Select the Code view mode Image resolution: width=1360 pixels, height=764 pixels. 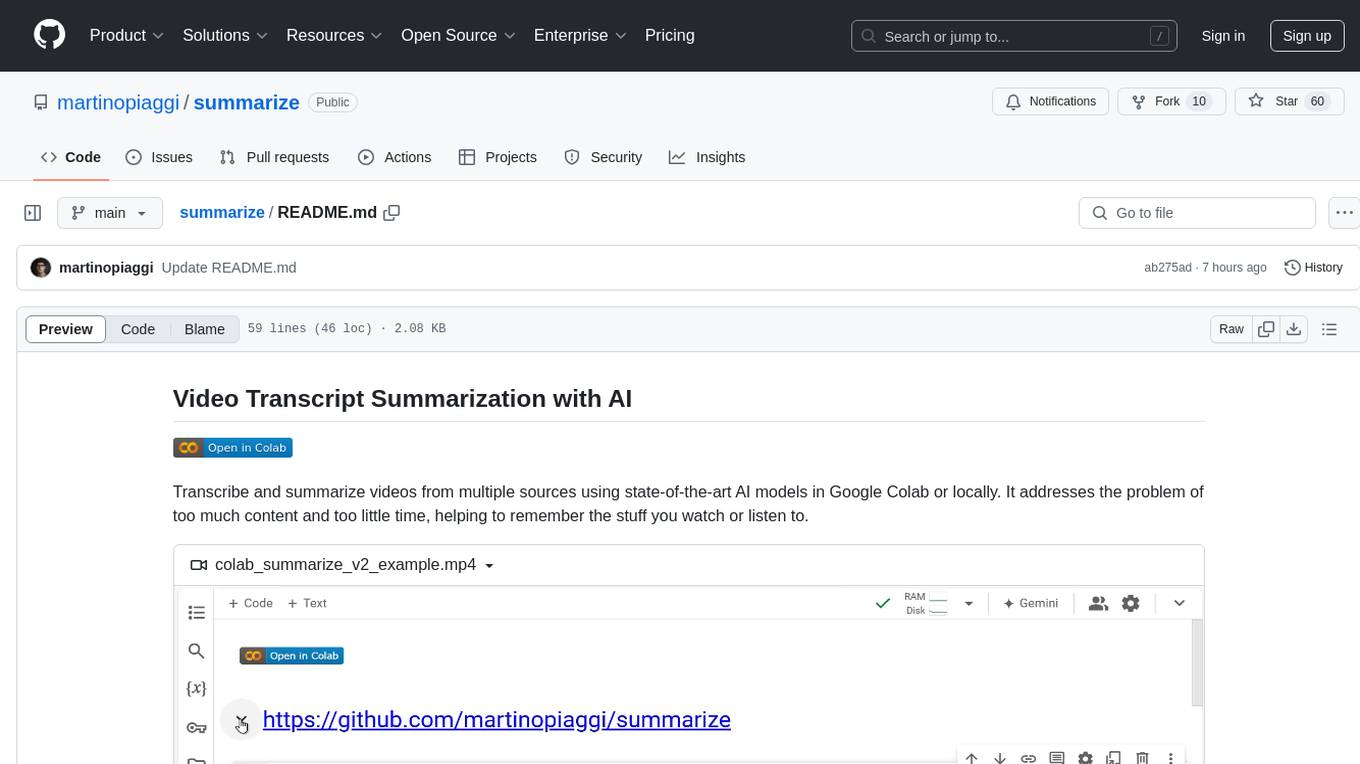138,329
